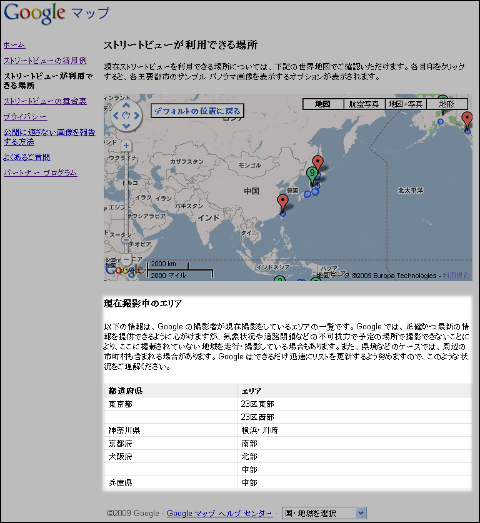Pan the map left with the arrow

coord(116,115)
